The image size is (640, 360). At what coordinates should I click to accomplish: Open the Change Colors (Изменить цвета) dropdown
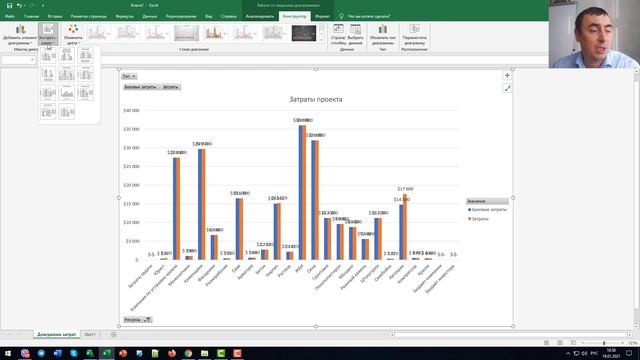73,34
